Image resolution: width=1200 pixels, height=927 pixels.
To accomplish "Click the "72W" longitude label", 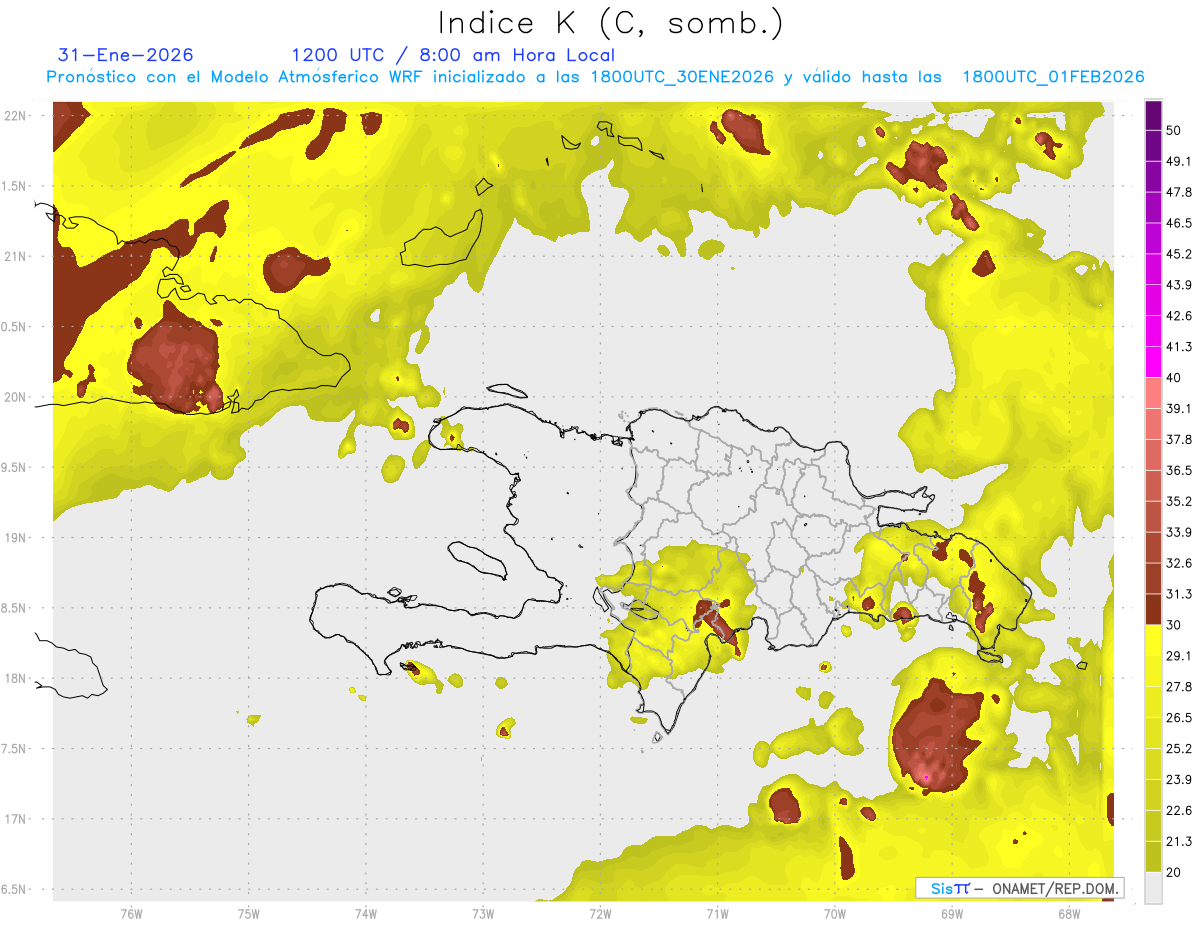I will click(600, 913).
